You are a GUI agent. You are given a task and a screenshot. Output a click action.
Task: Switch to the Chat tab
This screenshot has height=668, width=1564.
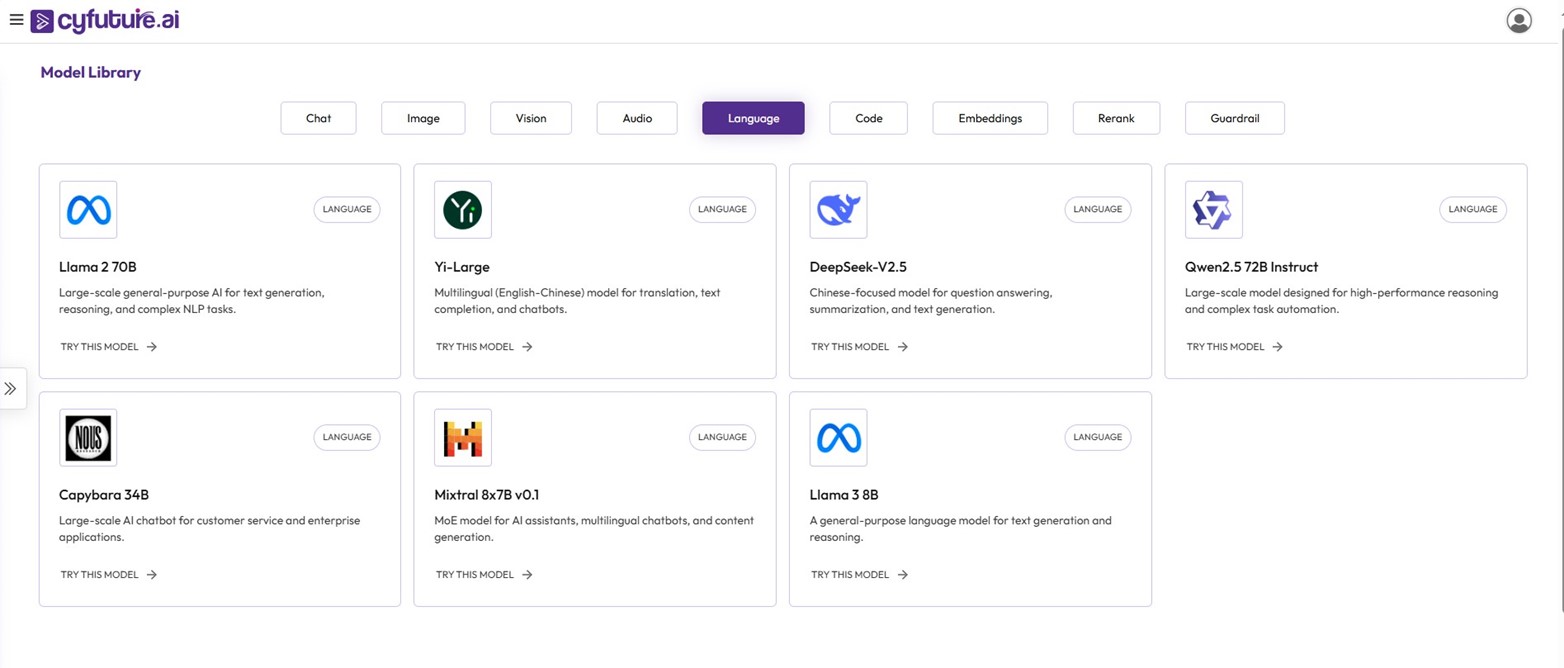318,118
